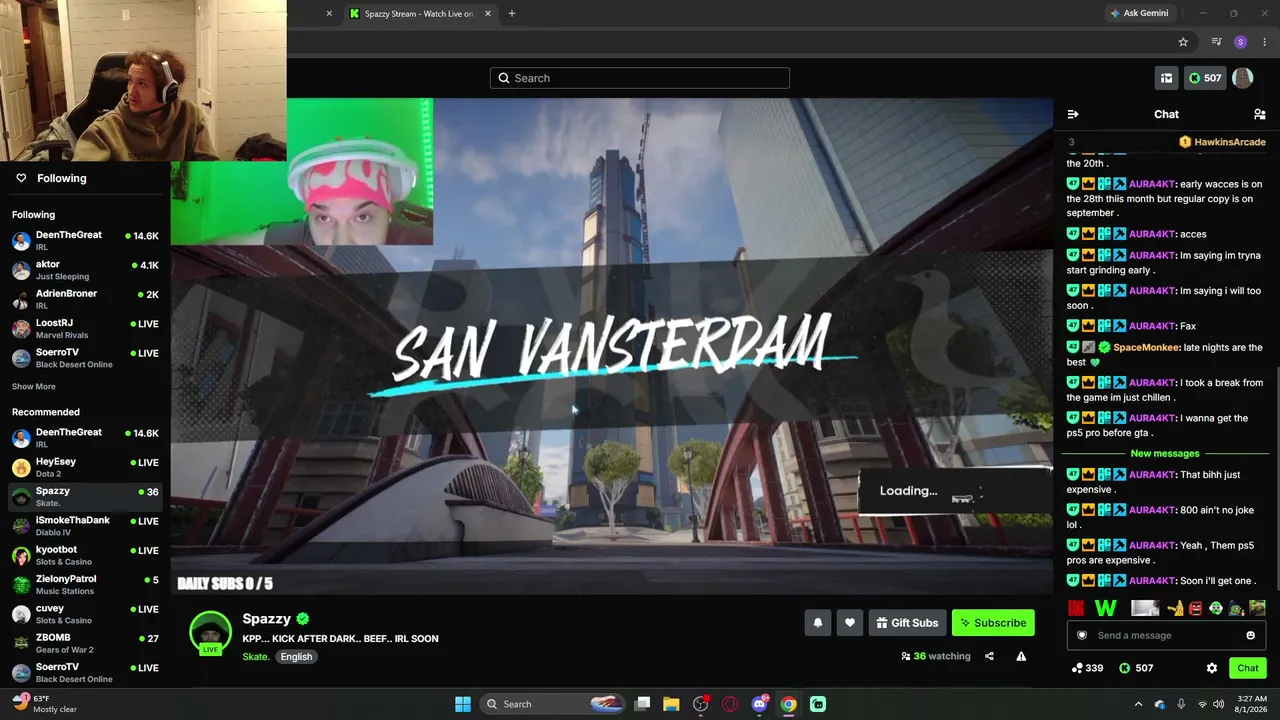Open HawkinsArcade top gifter name
This screenshot has width=1280, height=720.
point(1230,142)
